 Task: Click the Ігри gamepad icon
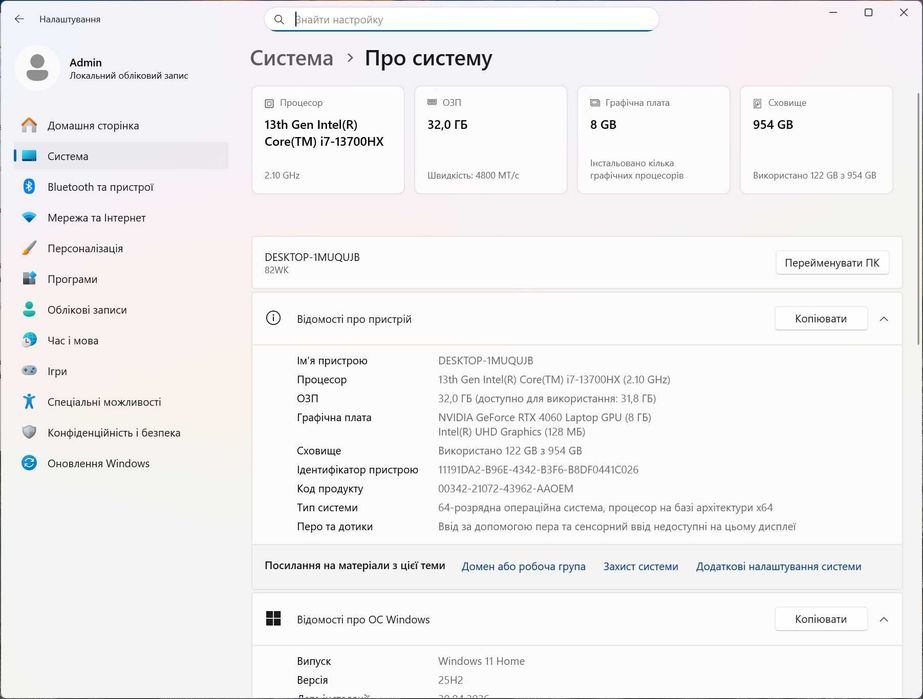point(29,370)
